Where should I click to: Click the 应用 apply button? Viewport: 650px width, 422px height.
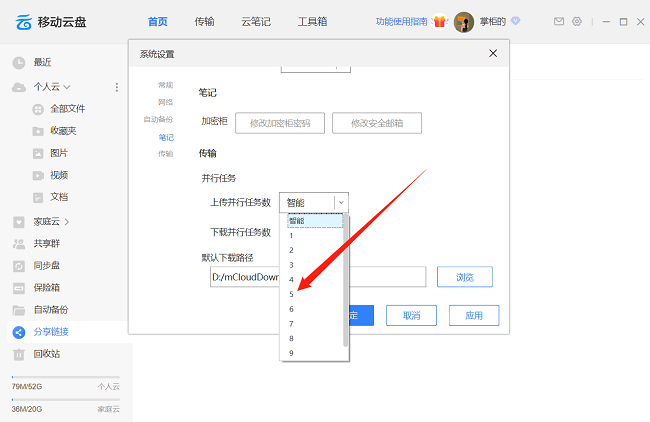click(x=473, y=315)
